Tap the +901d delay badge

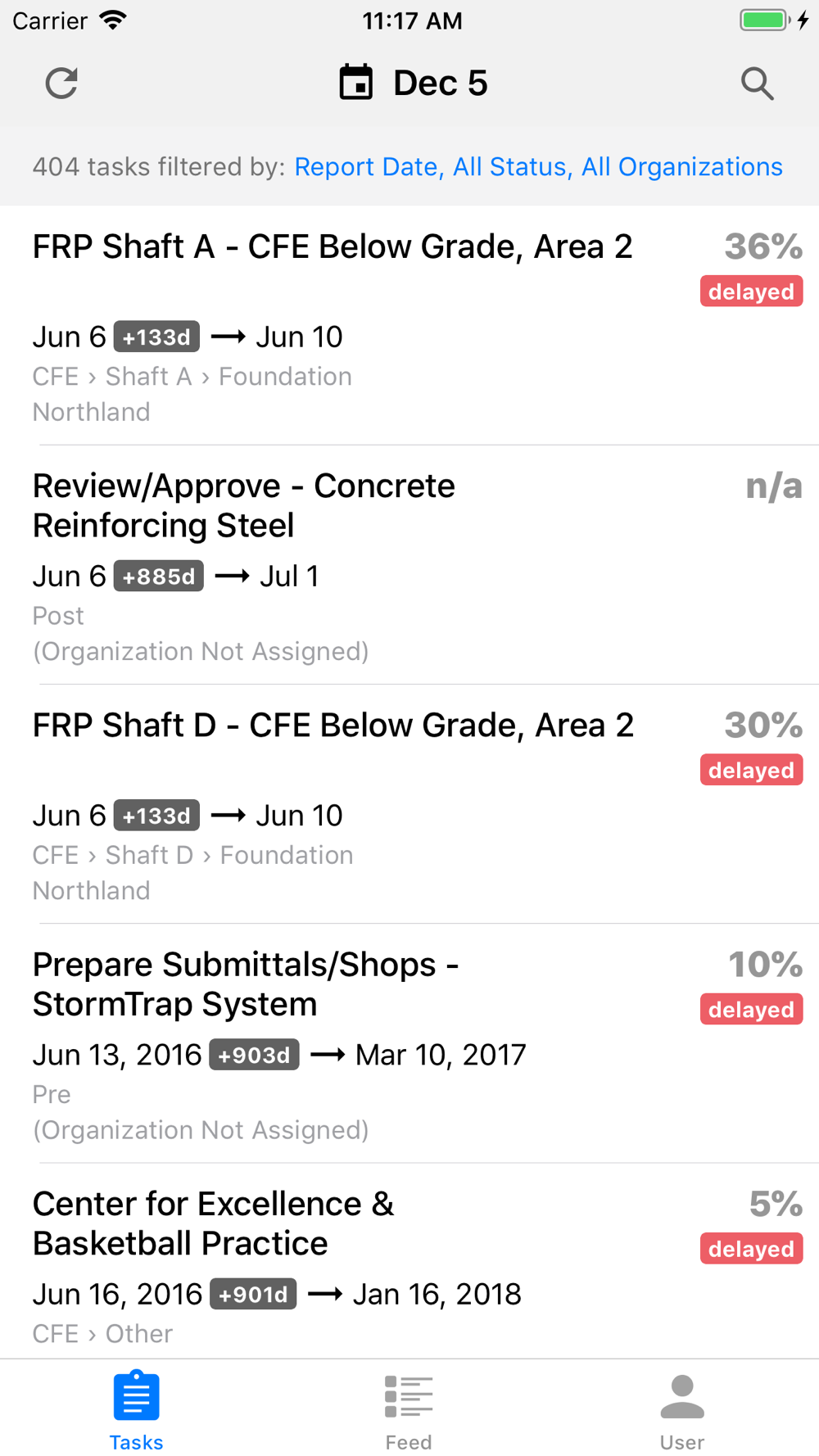(253, 1294)
